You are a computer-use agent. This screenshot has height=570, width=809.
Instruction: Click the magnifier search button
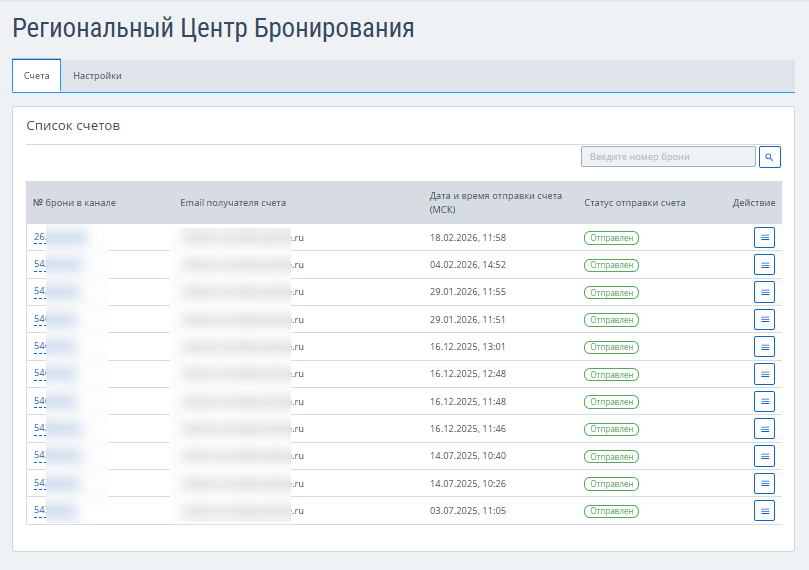point(769,157)
